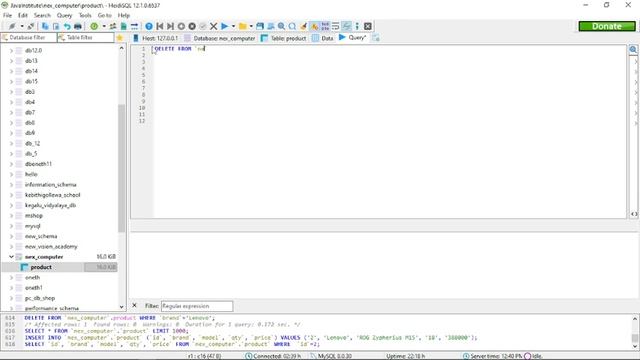Image resolution: width=640 pixels, height=360 pixels.
Task: Click the save as snippet icon
Action: point(271,26)
